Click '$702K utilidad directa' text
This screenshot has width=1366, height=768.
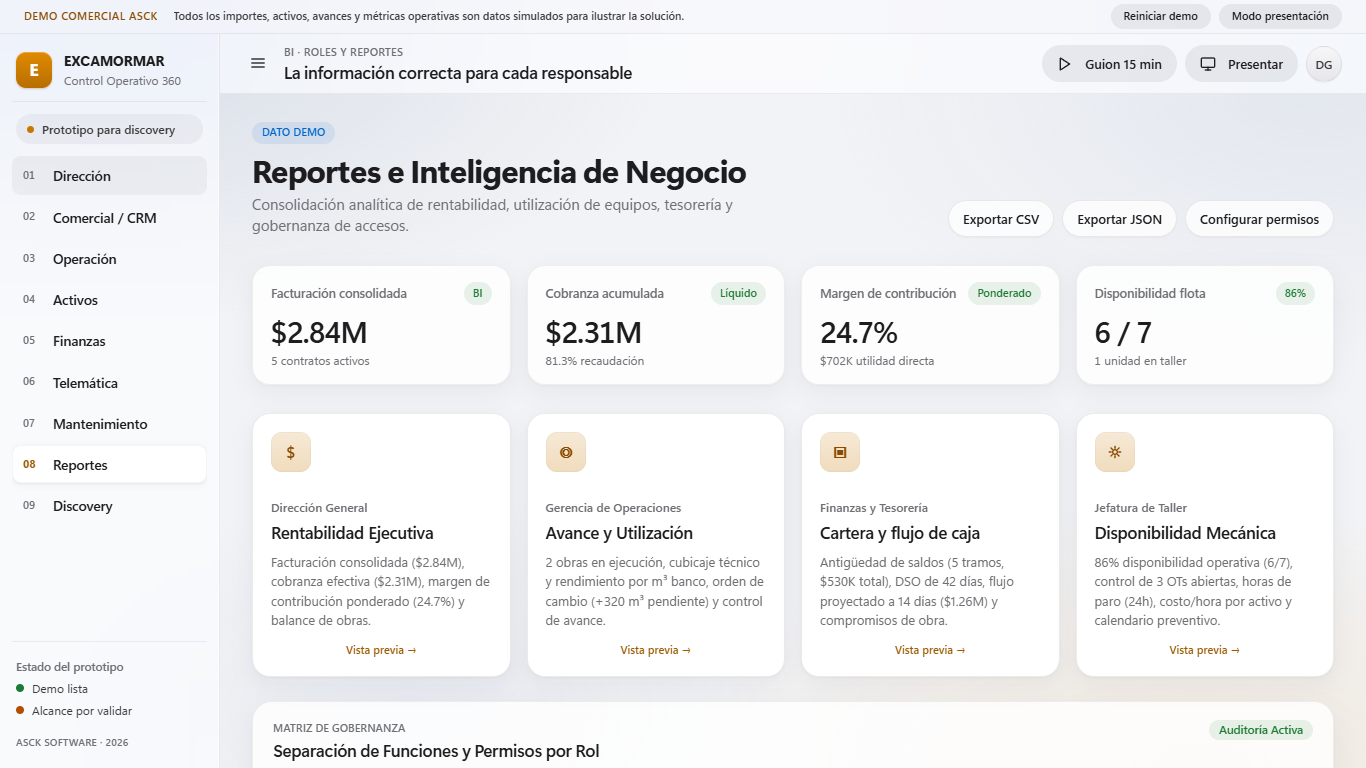coord(877,361)
